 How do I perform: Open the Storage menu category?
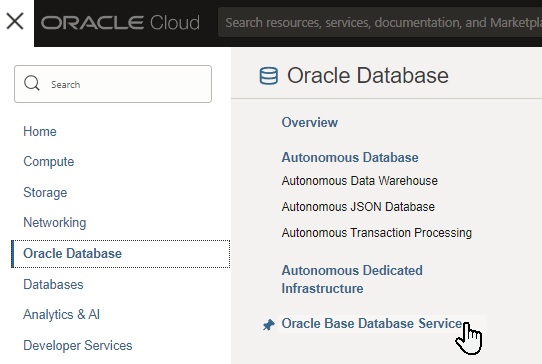click(x=45, y=193)
